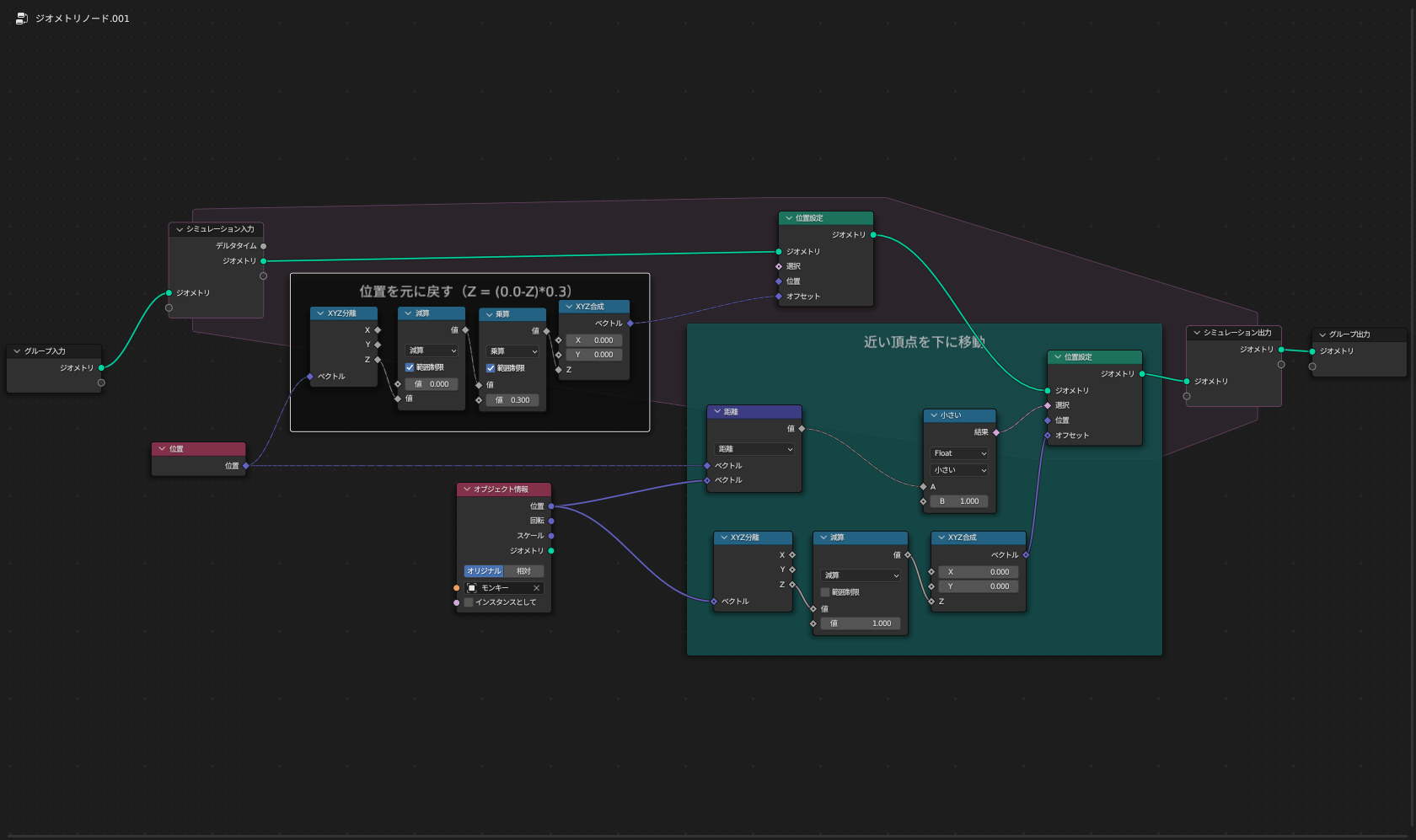Click the node tree icon beside ジオメトリノード.001
Viewport: 1416px width, 840px height.
click(22, 19)
